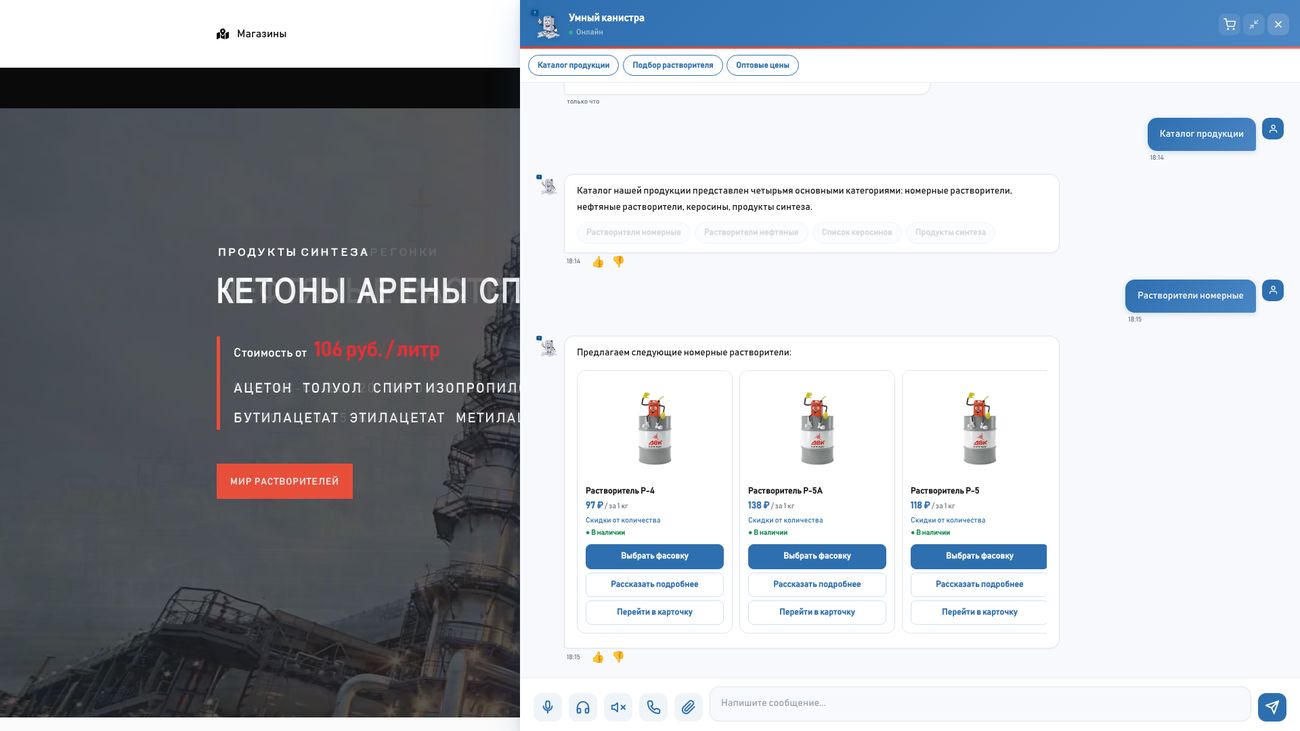Select the Подбор растворителя quick chip

coord(673,65)
